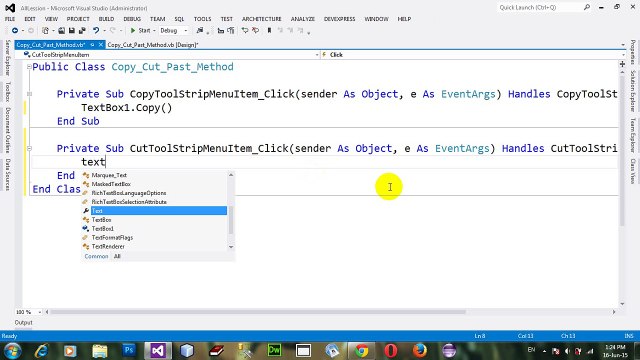
Task: Select the Common tab in IntelliSense list
Action: 96,256
